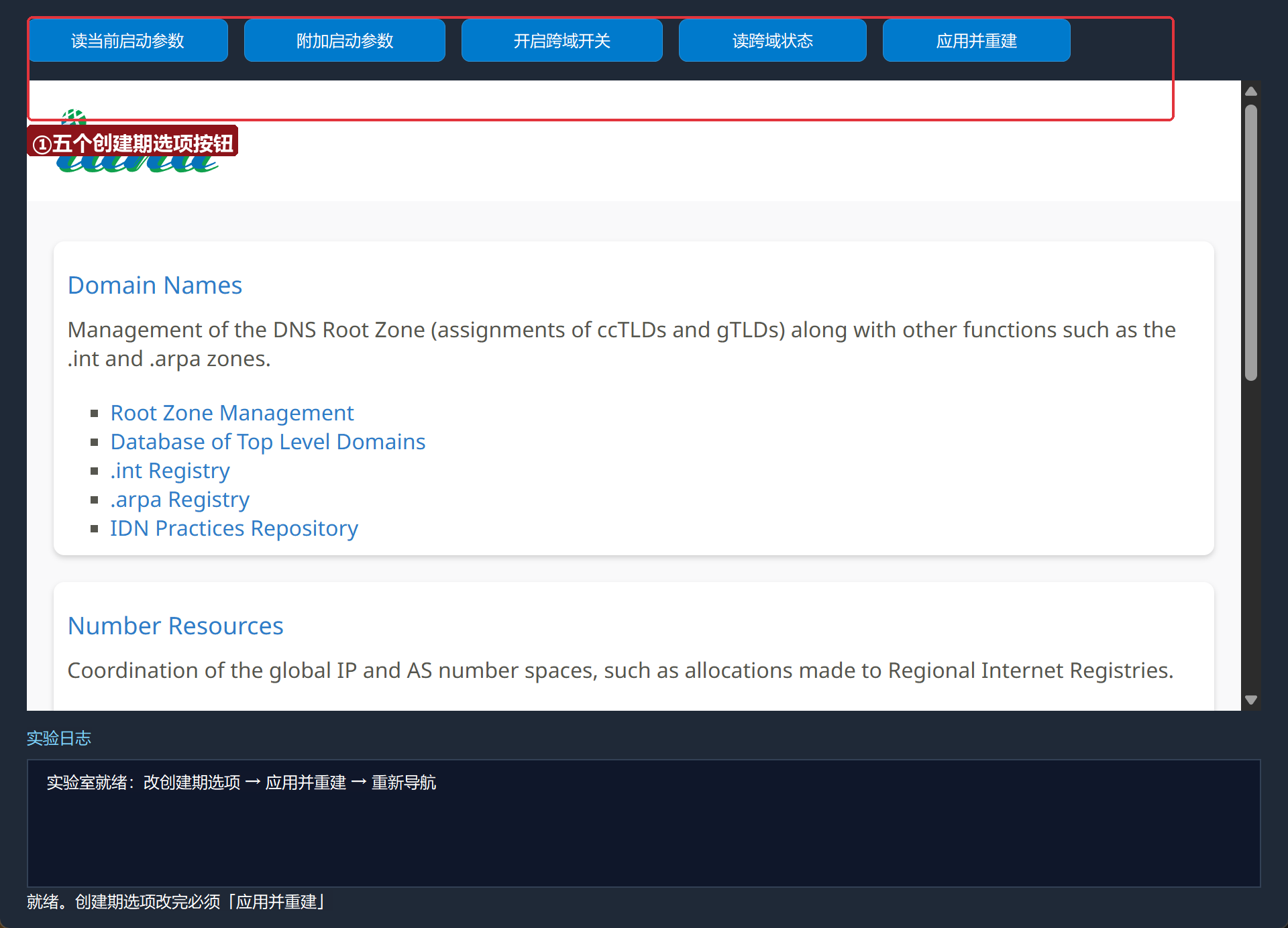The image size is (1288, 928).
Task: Click the 读跨域状态 button
Action: click(x=773, y=41)
